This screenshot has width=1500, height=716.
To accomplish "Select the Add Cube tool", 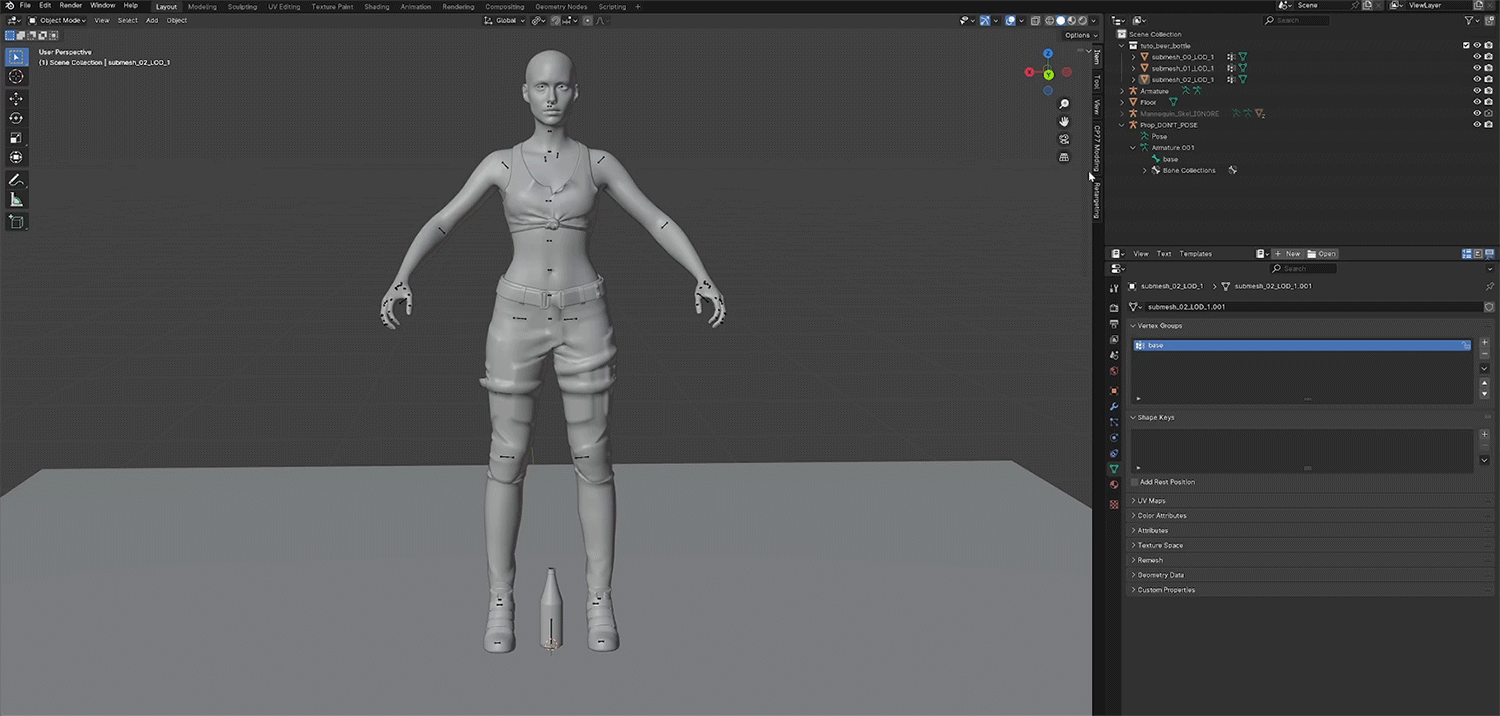I will coord(16,222).
